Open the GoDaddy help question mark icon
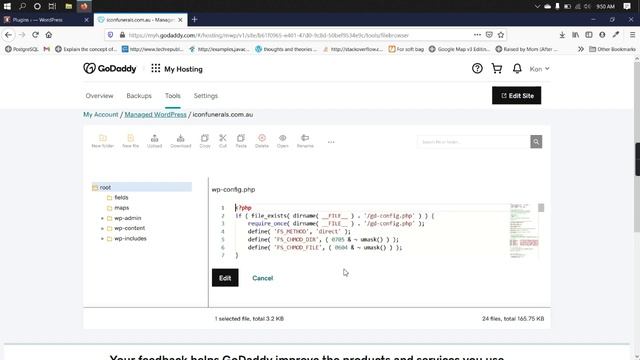The height and width of the screenshot is (360, 640). click(x=477, y=69)
